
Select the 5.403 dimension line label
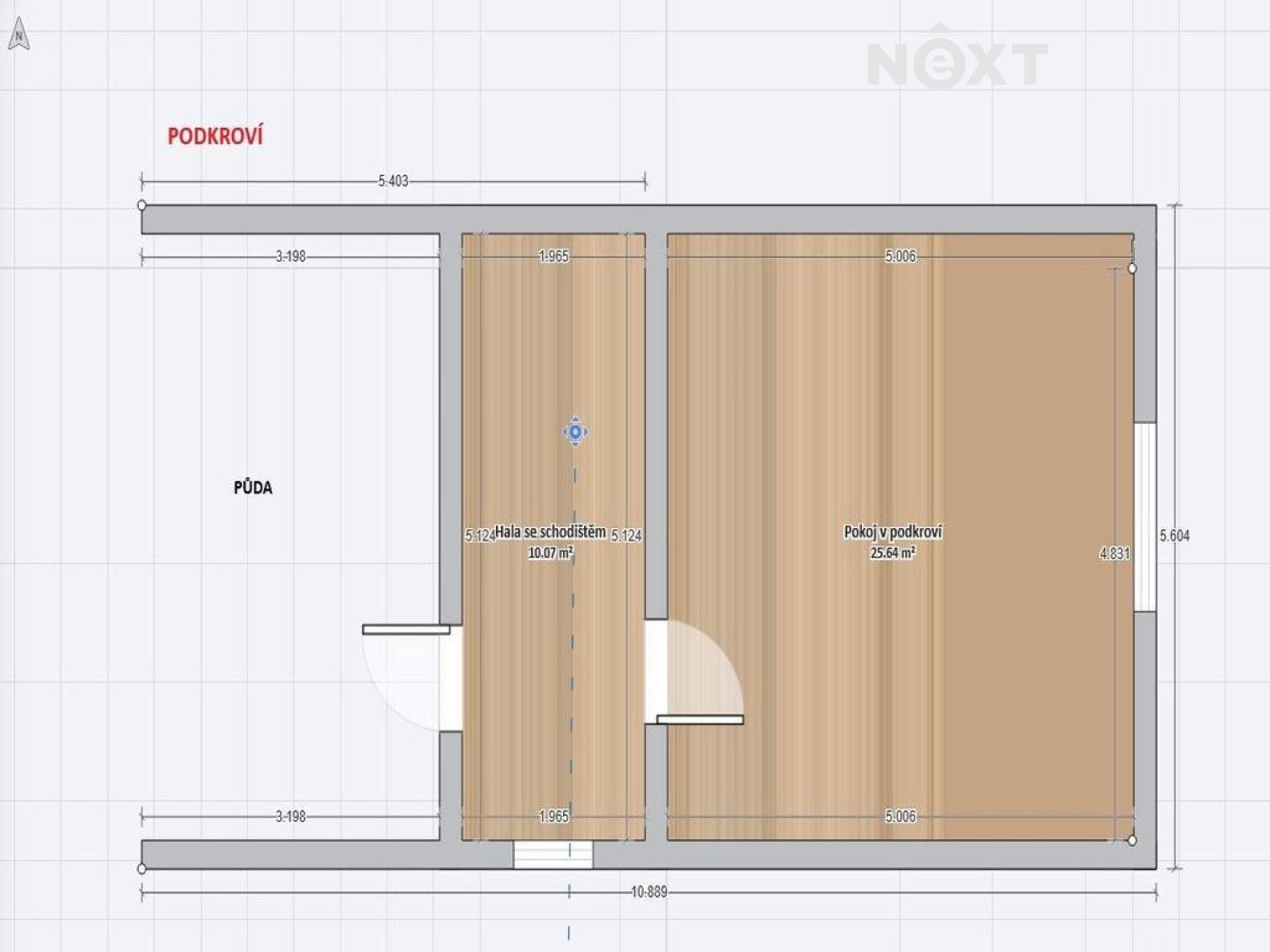pos(393,181)
